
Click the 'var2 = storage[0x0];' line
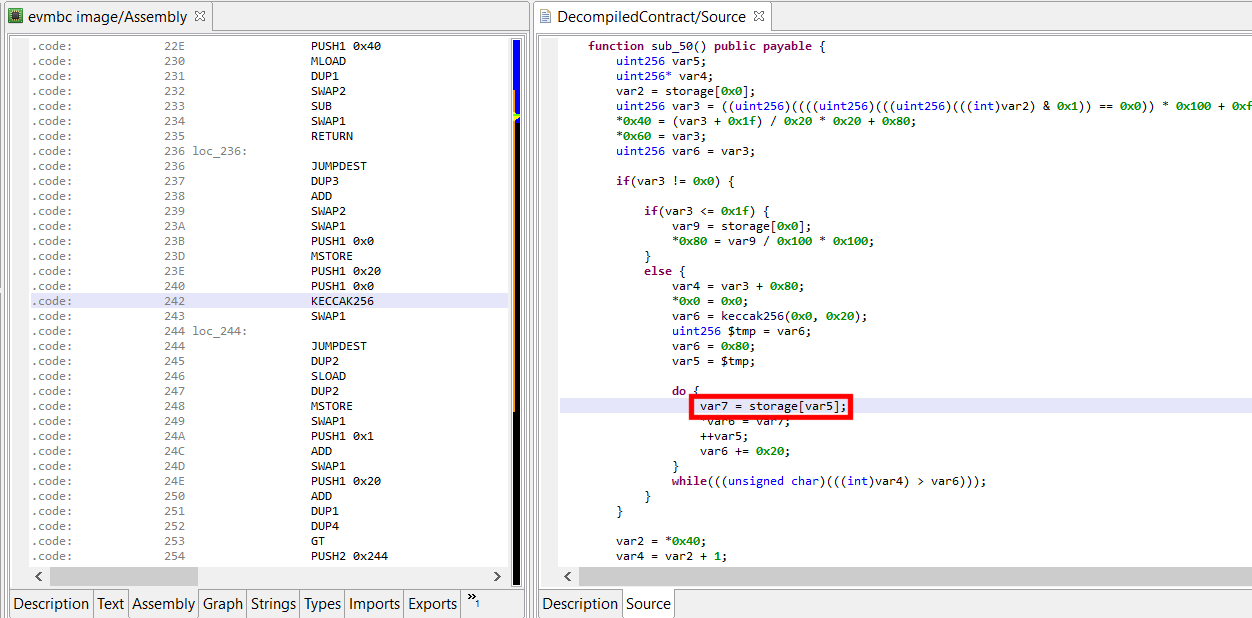(686, 91)
